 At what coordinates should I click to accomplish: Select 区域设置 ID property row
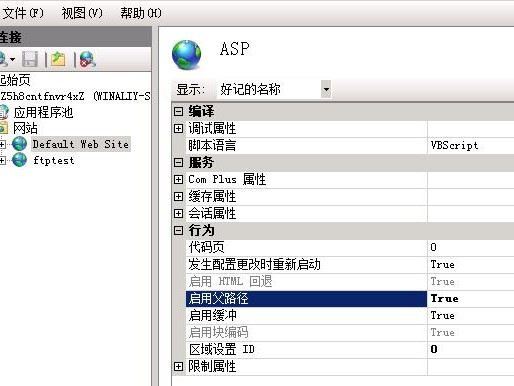click(306, 349)
